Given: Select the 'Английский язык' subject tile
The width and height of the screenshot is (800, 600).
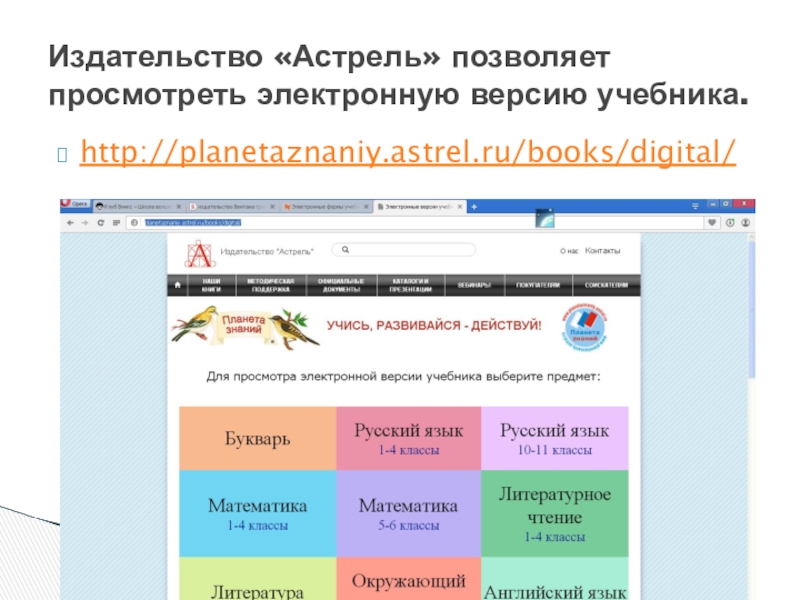Looking at the screenshot, I should click(555, 579).
